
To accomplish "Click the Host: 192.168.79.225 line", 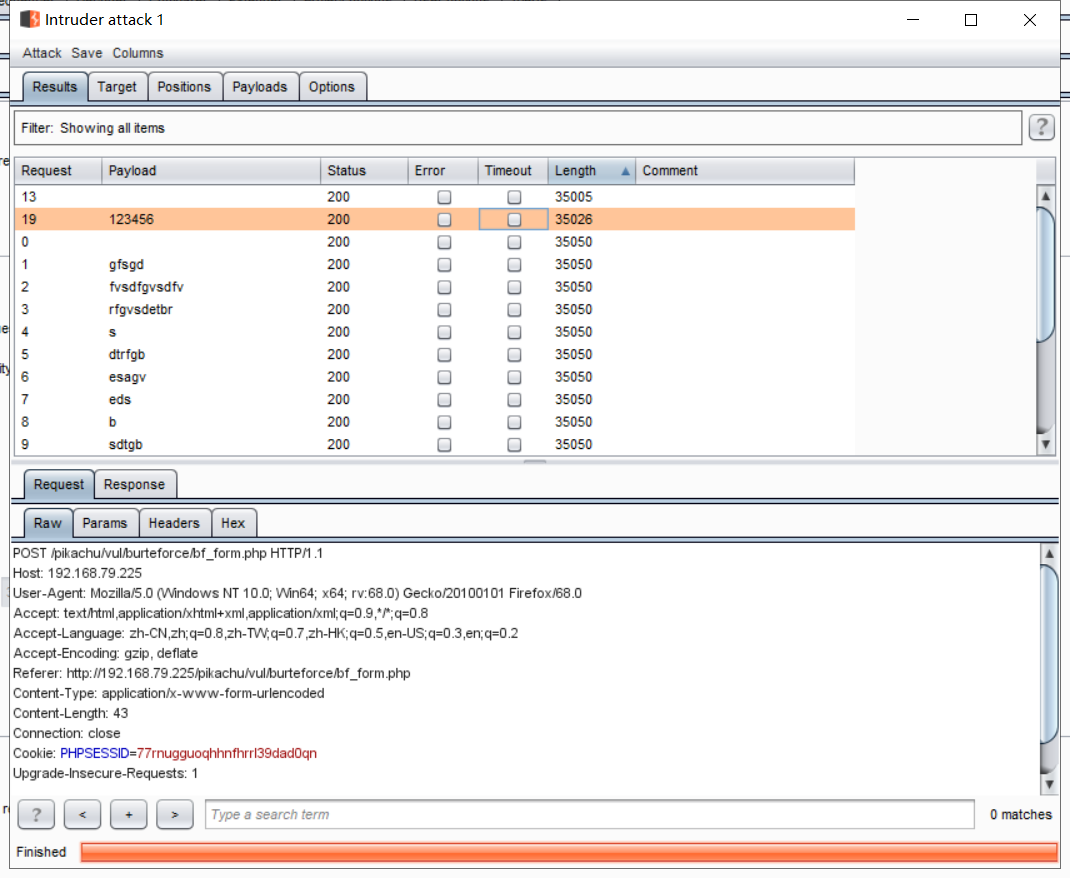I will (78, 573).
